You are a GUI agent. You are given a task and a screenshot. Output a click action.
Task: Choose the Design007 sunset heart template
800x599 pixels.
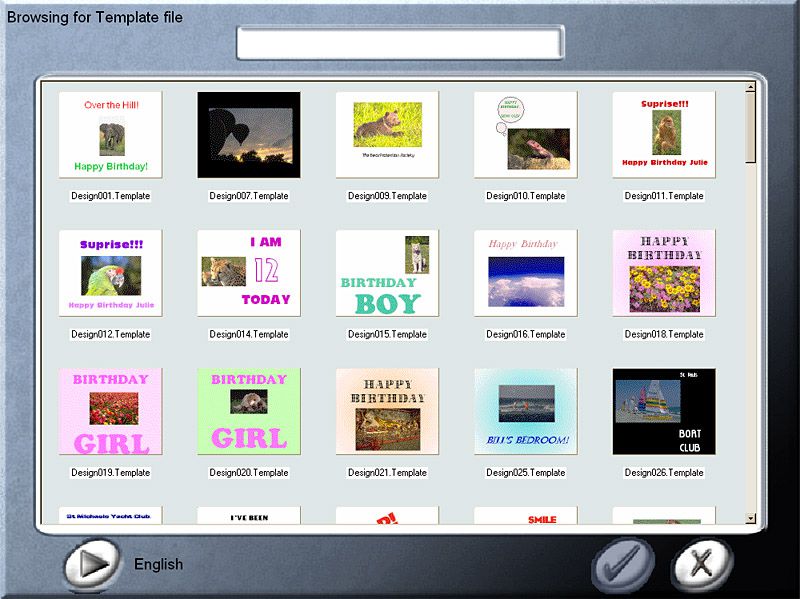pos(249,135)
